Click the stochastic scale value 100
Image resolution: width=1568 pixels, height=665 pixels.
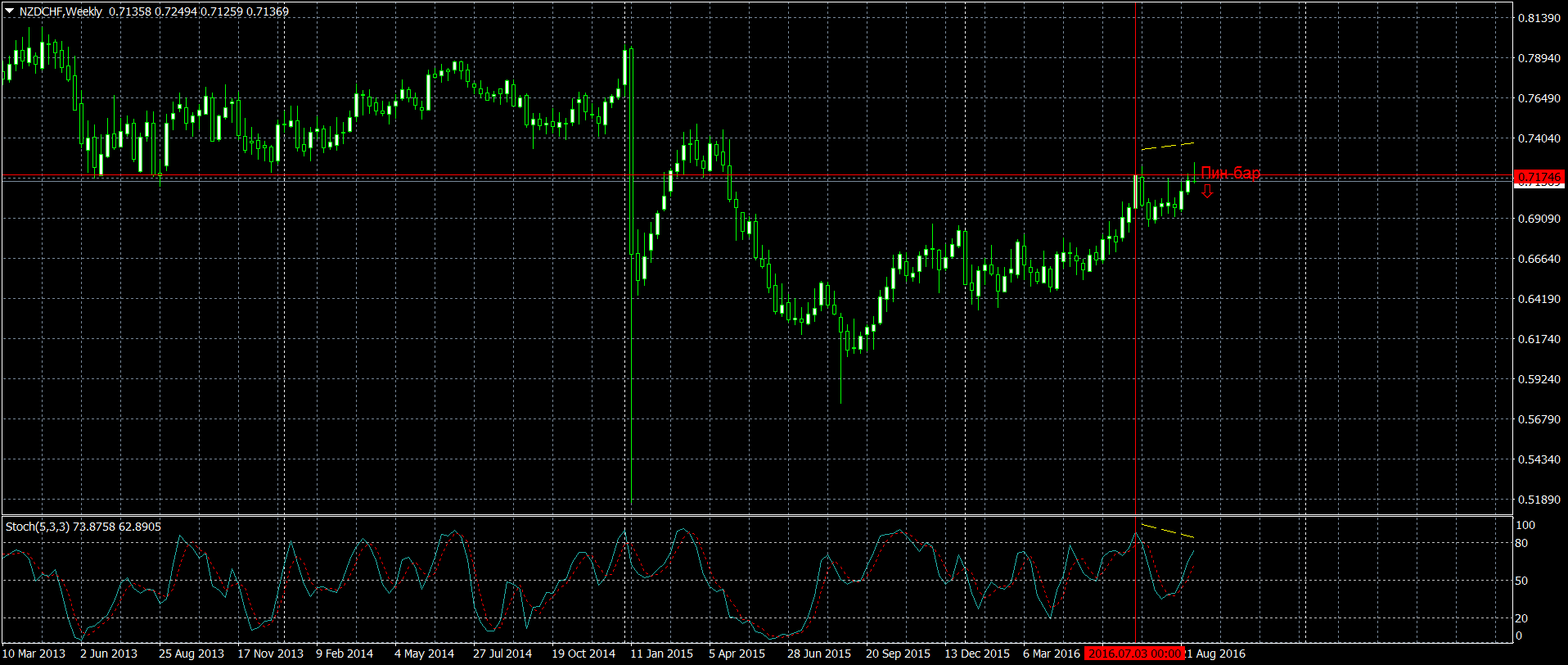point(1525,525)
